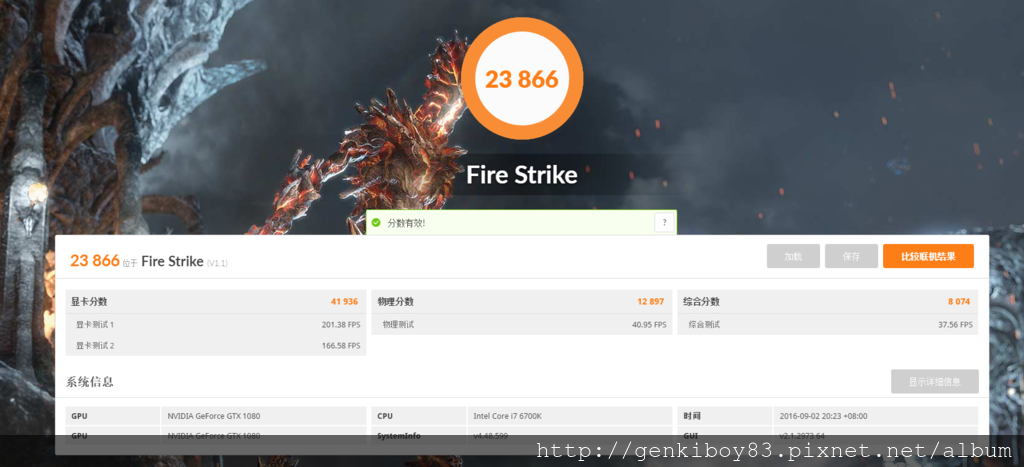Select the 物理测试 result row
Viewport: 1024px width, 467px height.
click(521, 325)
